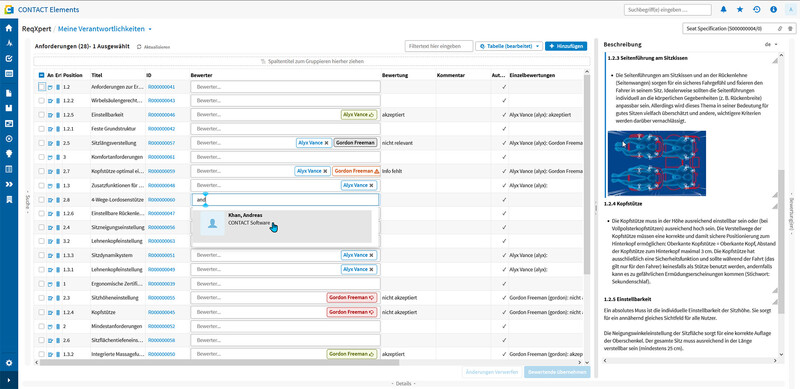Check the checkbox for row 1.2
Screen dimensions: 800x389
click(x=41, y=87)
